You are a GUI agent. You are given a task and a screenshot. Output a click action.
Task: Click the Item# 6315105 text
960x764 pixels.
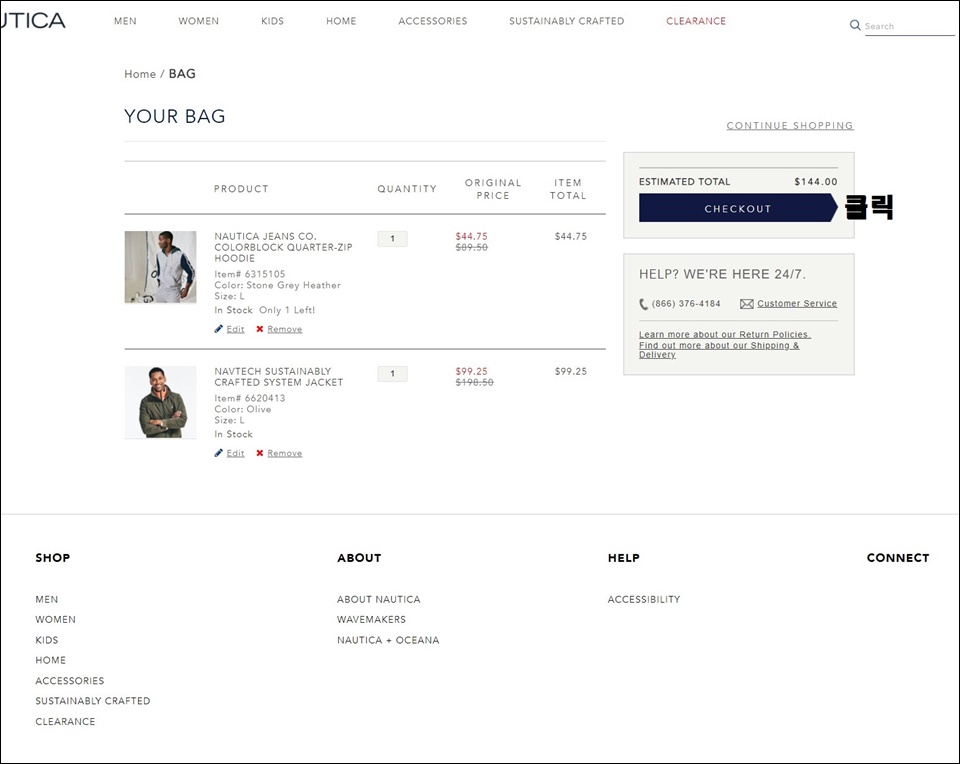(x=250, y=274)
